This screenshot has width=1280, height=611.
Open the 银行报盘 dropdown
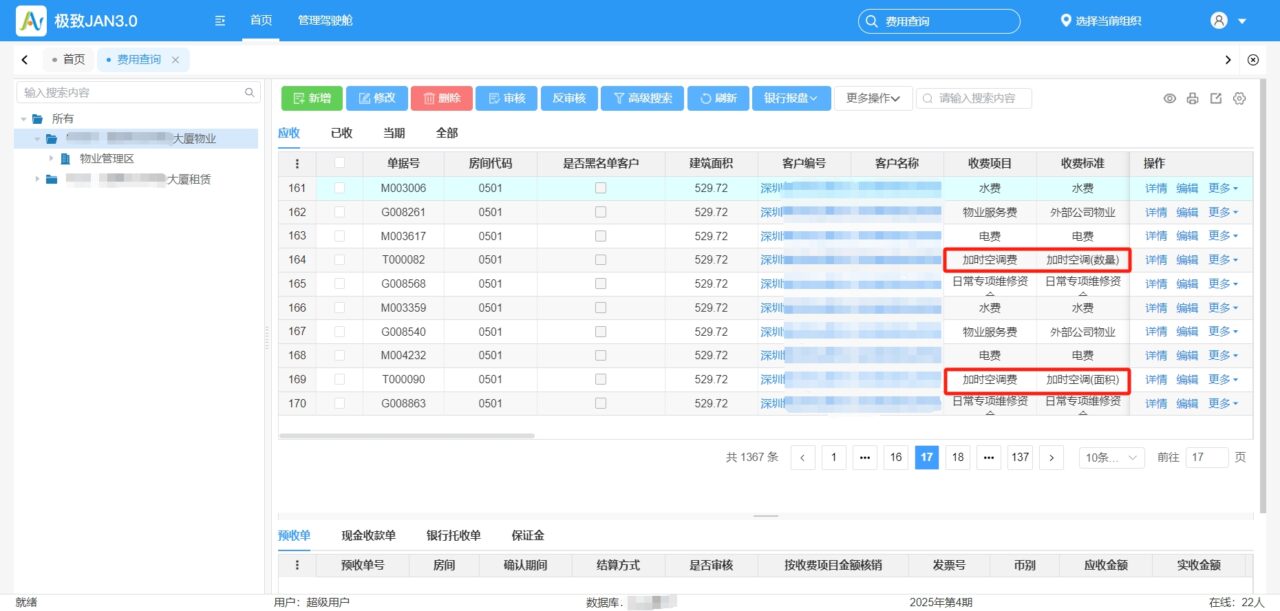pos(791,98)
